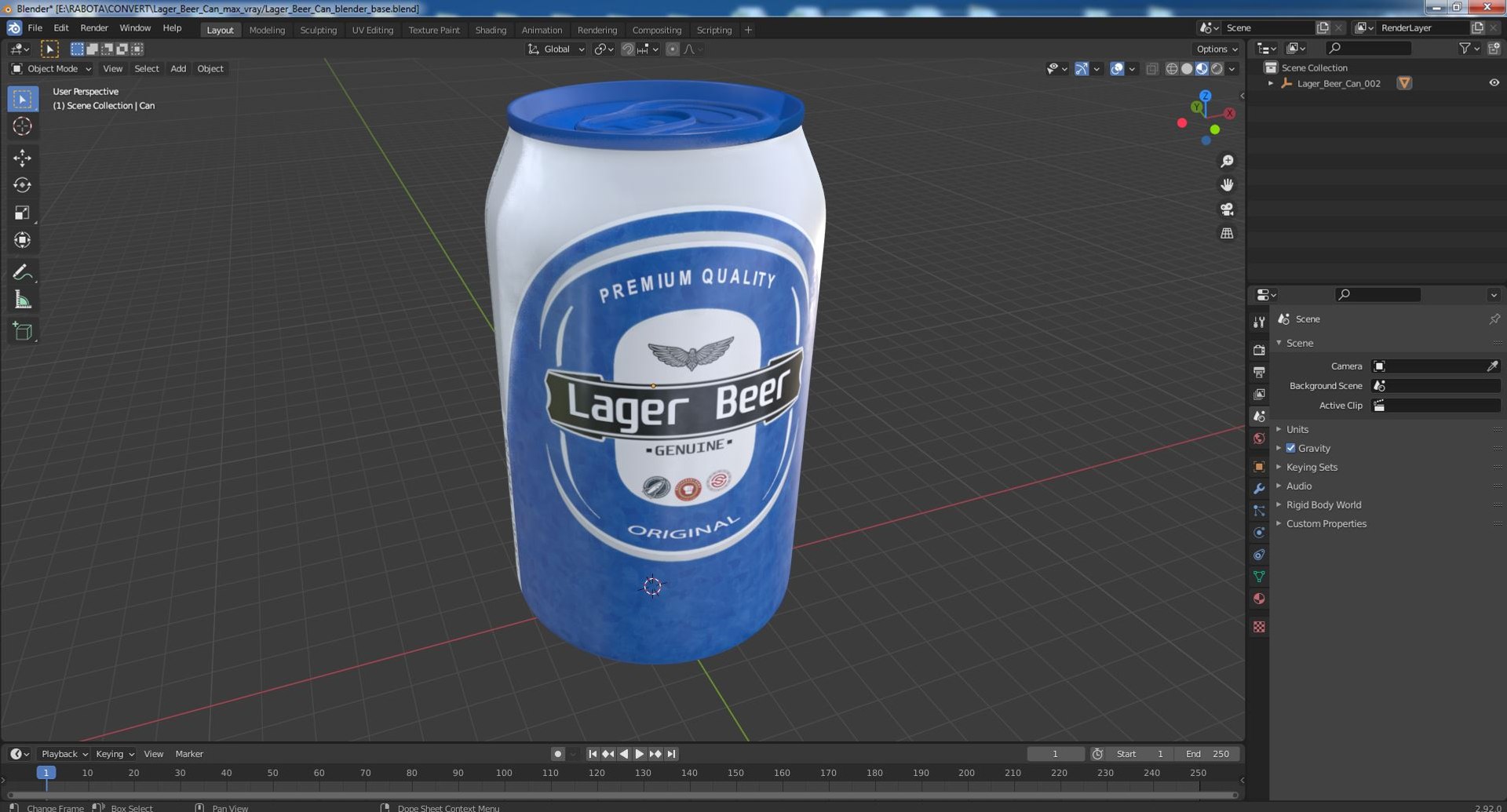Open the Keying dropdown
Image resolution: width=1507 pixels, height=812 pixels.
(x=114, y=754)
